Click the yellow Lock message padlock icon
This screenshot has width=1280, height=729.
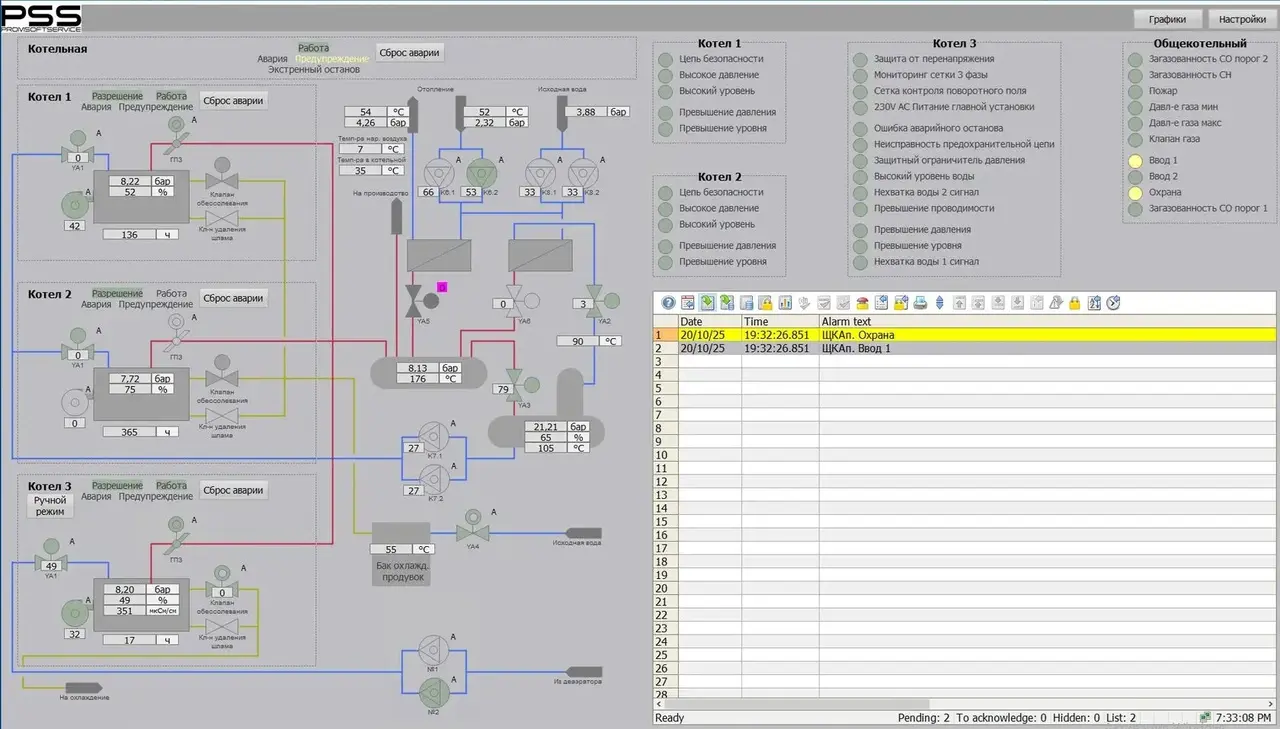(1074, 303)
